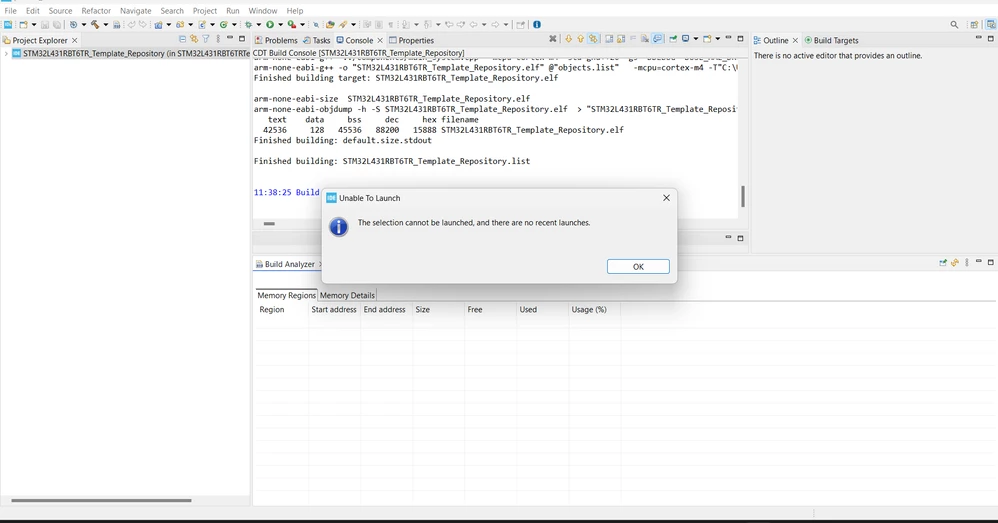The width and height of the screenshot is (998, 523).
Task: Close the Console tab
Action: click(380, 40)
